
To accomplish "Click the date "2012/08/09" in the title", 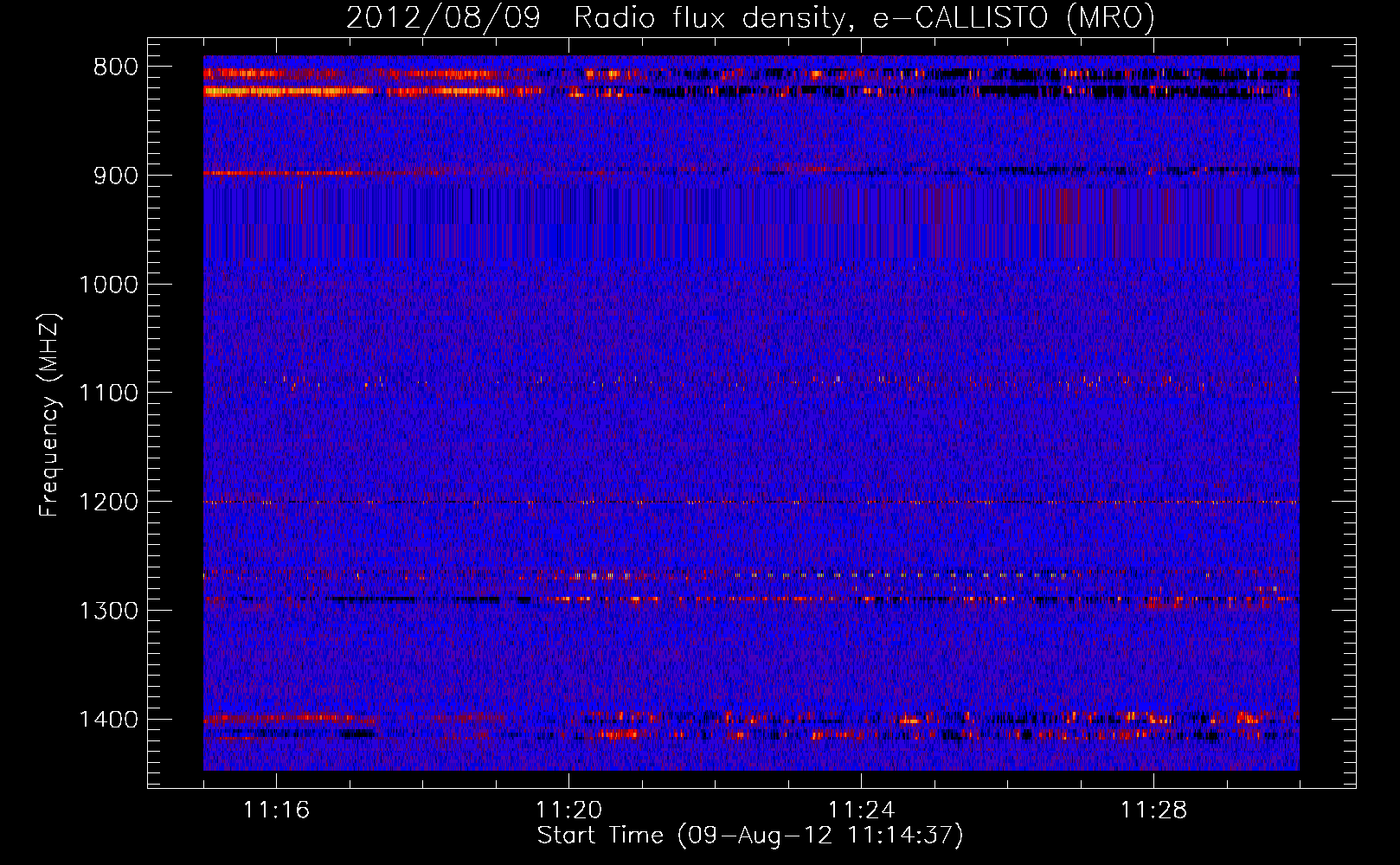I will click(443, 17).
